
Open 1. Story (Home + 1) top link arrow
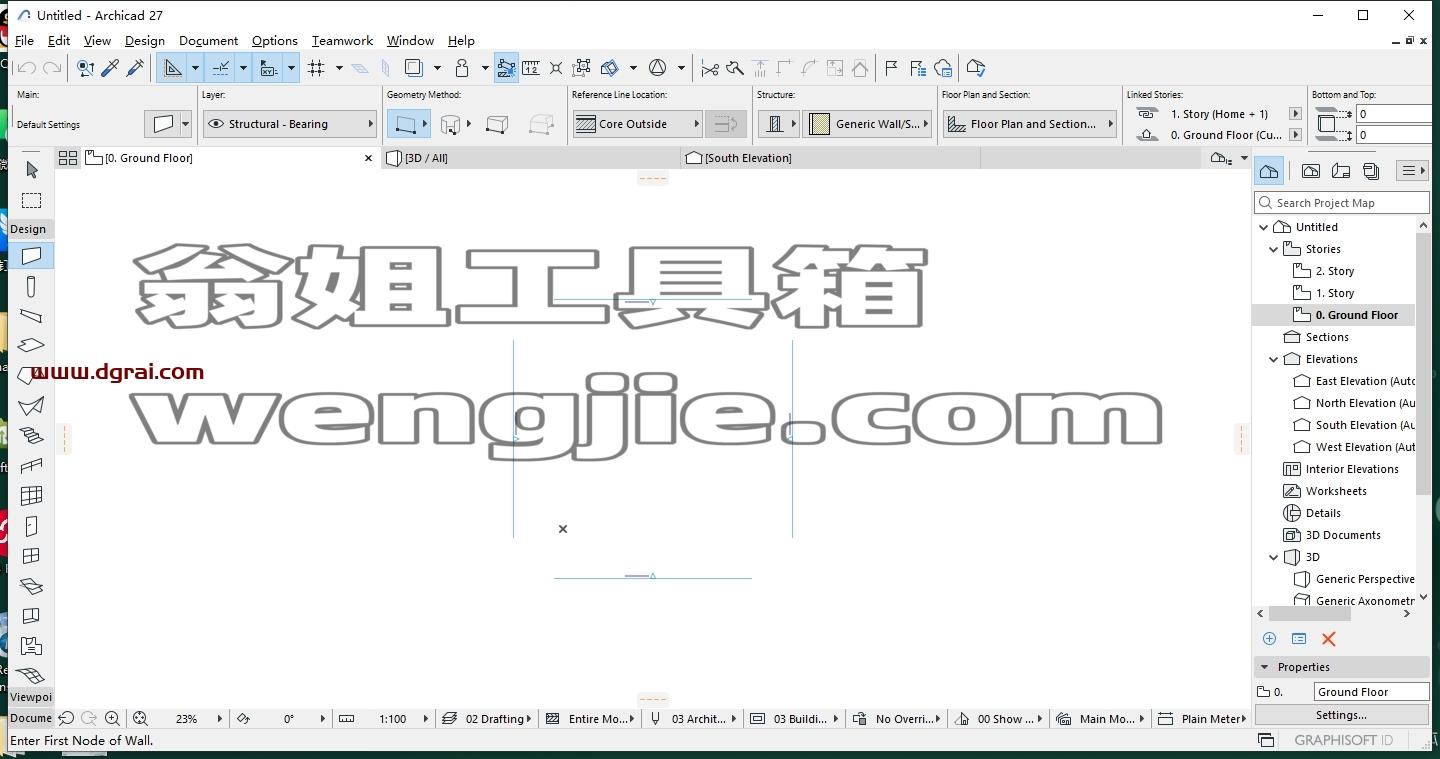[1295, 114]
